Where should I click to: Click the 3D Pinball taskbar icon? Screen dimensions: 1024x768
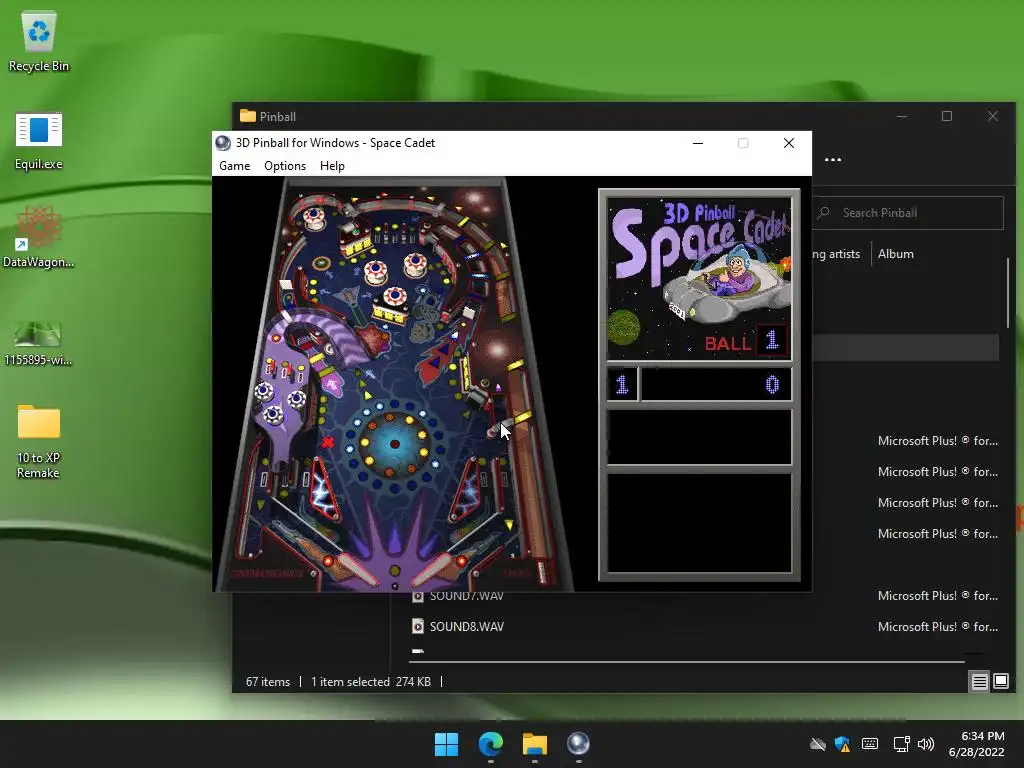coord(578,744)
